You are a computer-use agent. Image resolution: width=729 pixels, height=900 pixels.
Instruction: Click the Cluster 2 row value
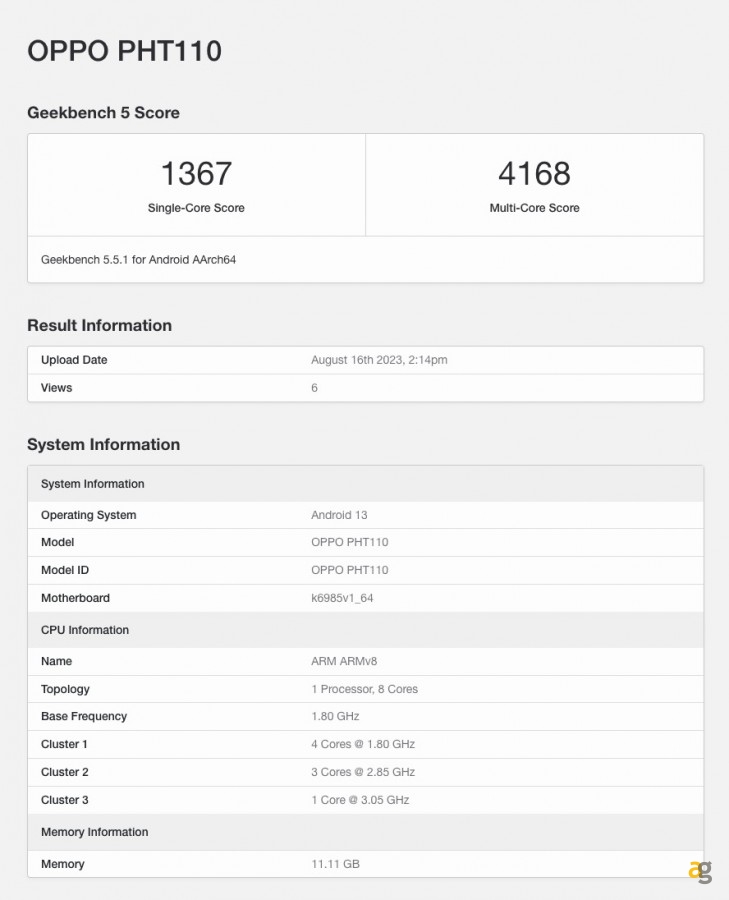pos(363,772)
